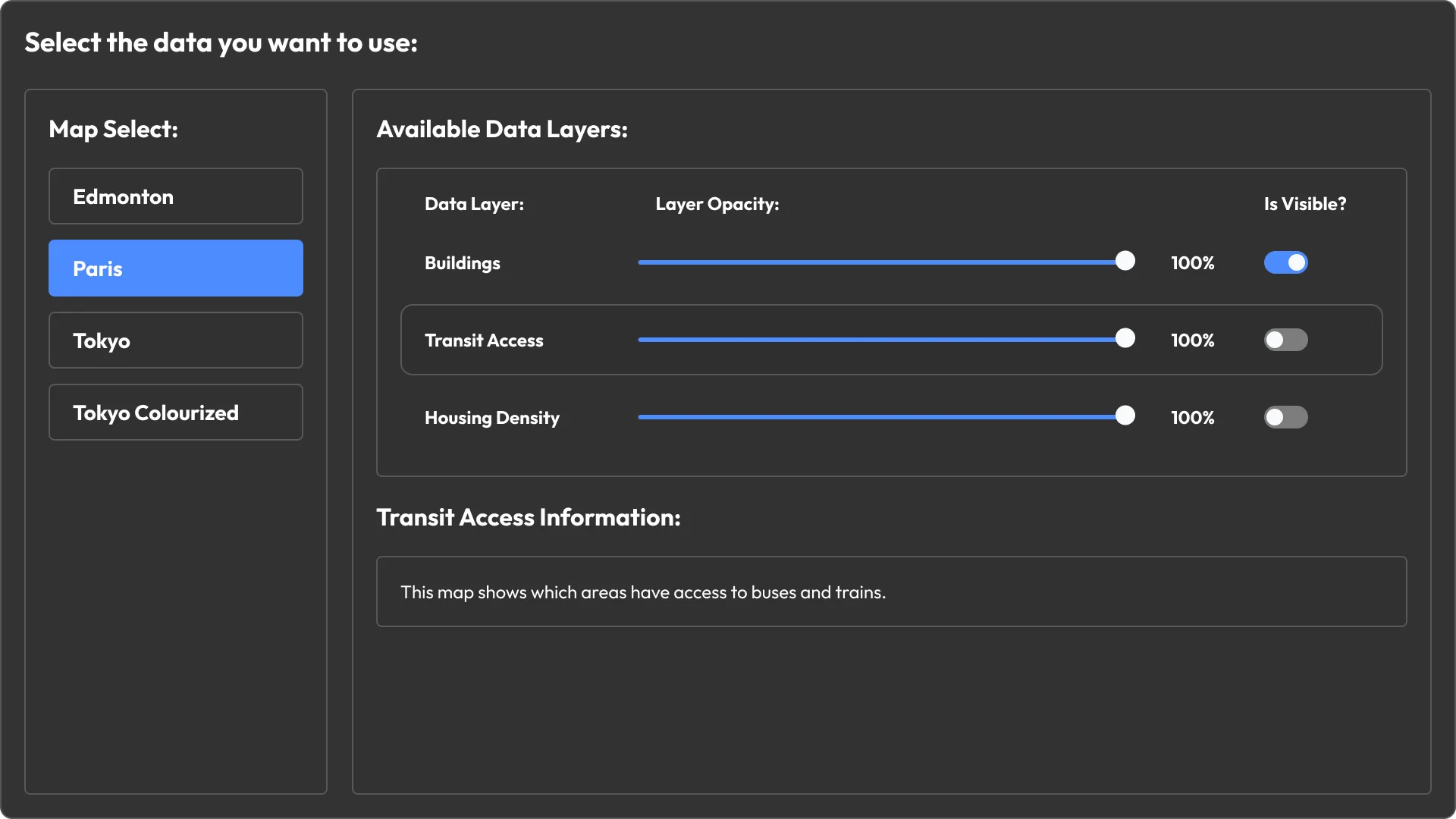Viewport: 1456px width, 819px height.
Task: Choose the Tokyo map
Action: (x=175, y=340)
